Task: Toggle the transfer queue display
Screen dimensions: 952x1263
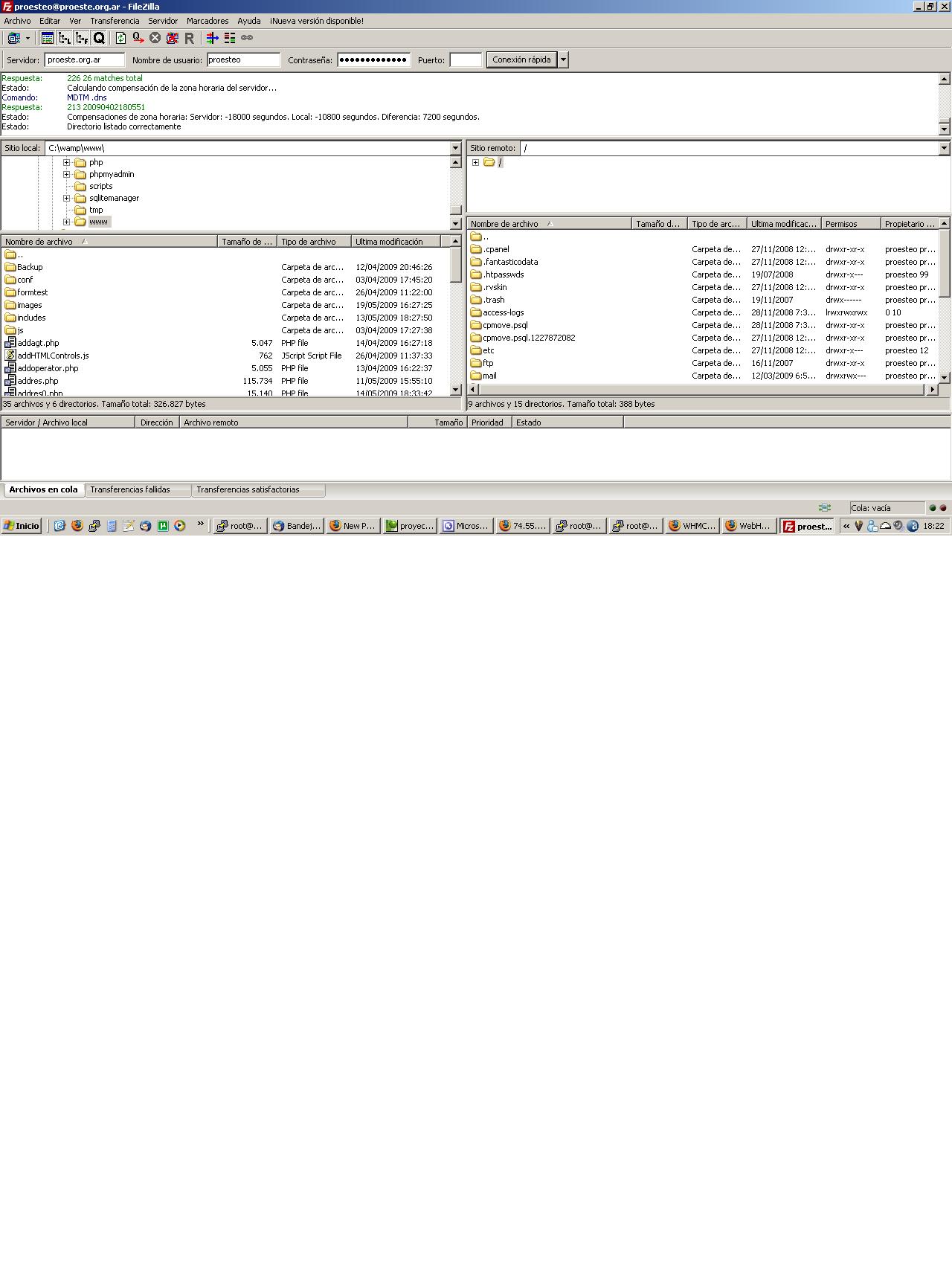Action: pyautogui.click(x=99, y=38)
